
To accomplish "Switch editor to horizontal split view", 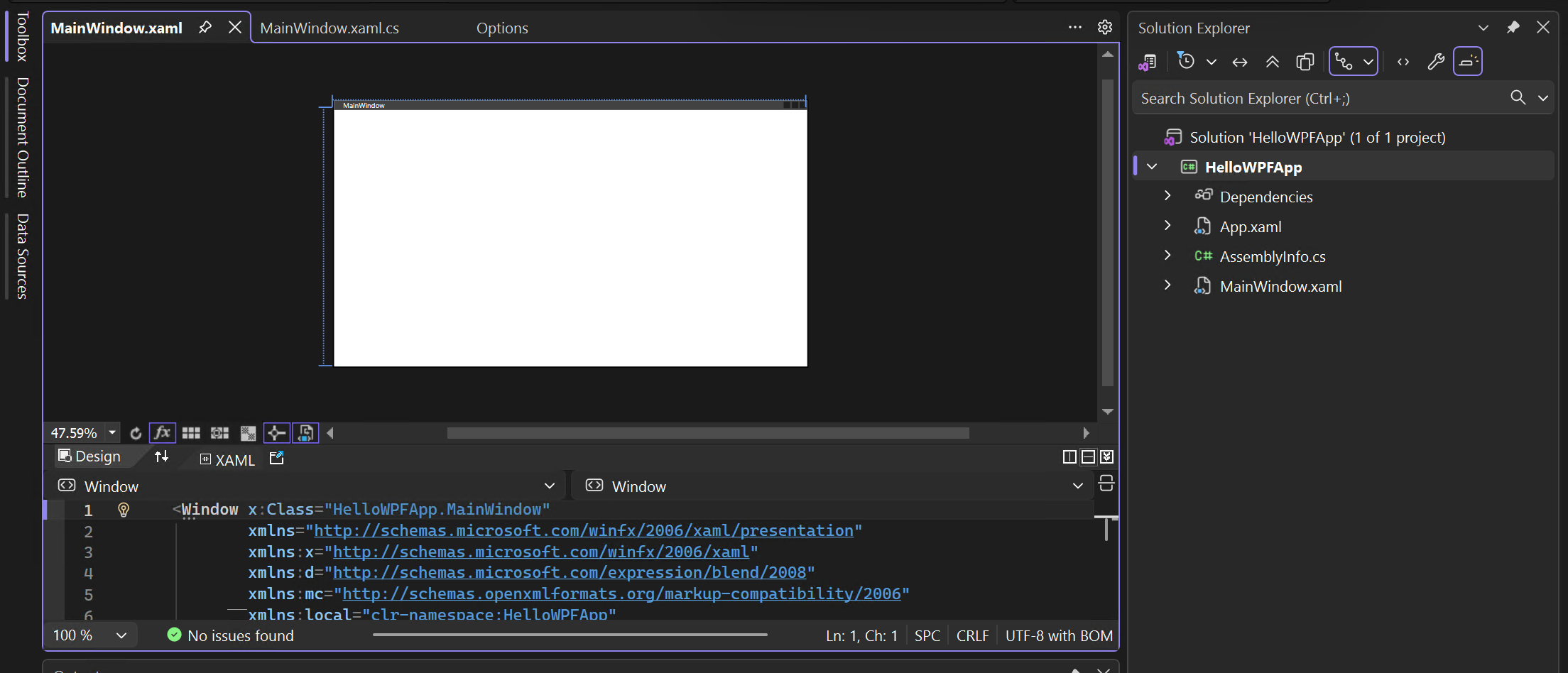I will (x=1089, y=456).
